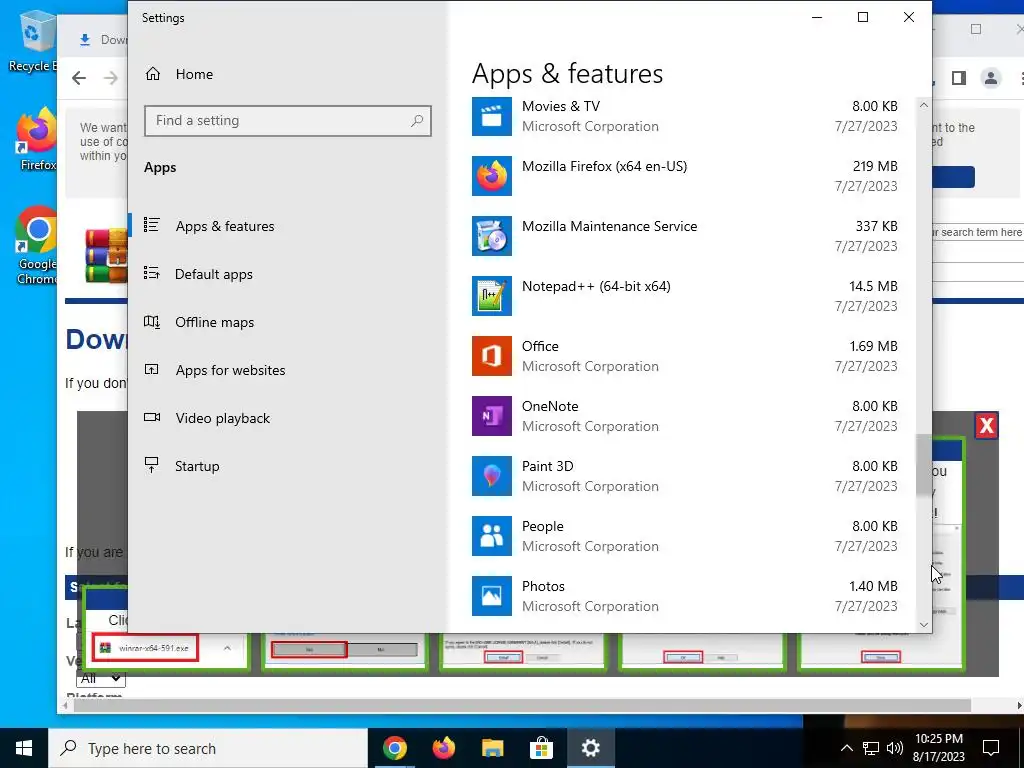Click the Startup sidebar icon
This screenshot has width=1024, height=768.
(x=152, y=465)
